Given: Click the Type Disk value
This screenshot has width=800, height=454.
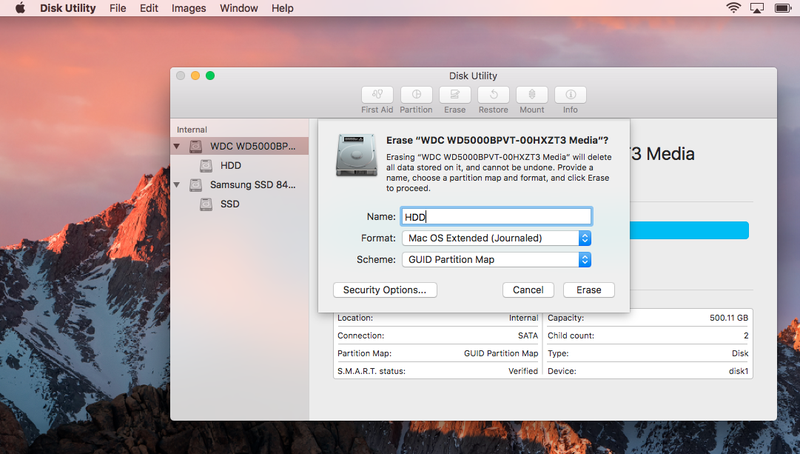Looking at the screenshot, I should [x=740, y=354].
